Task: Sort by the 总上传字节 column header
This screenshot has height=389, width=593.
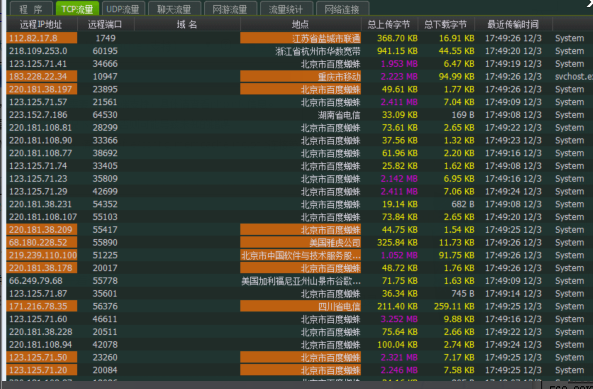Action: (389, 25)
